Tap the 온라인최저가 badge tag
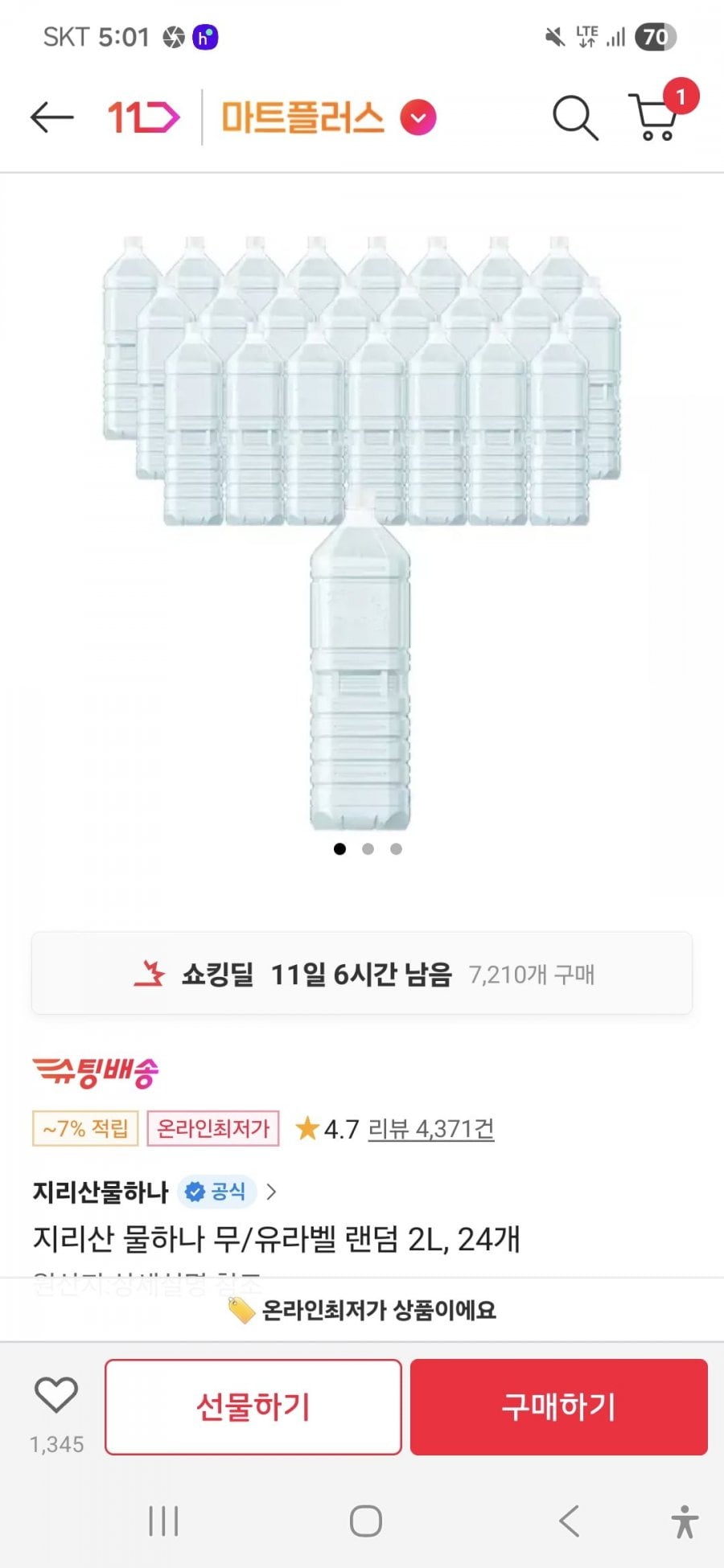724x1568 pixels. (213, 1129)
